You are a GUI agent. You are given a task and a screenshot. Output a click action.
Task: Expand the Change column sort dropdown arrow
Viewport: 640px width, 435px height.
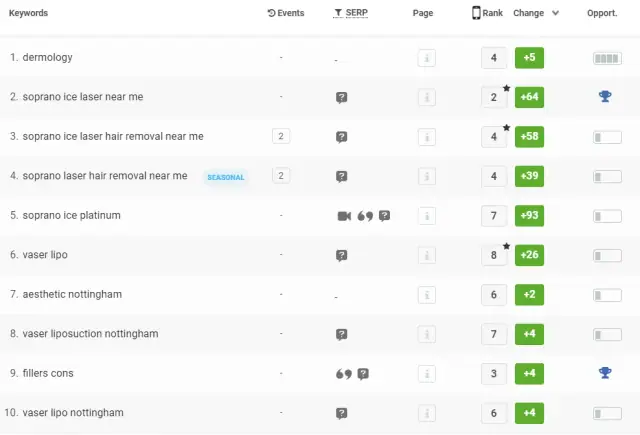click(x=555, y=13)
